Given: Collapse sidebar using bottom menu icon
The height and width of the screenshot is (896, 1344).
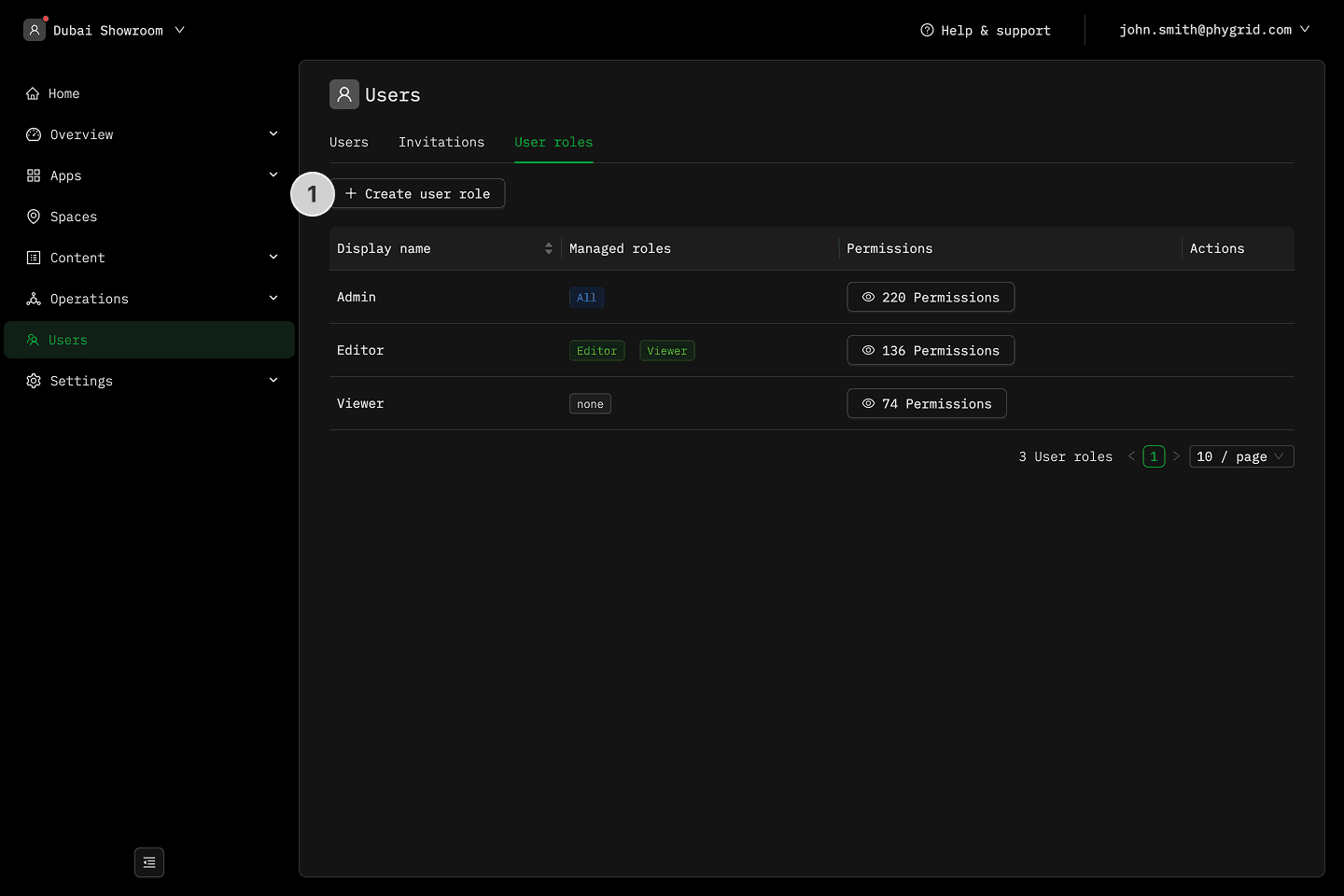Looking at the screenshot, I should (149, 862).
